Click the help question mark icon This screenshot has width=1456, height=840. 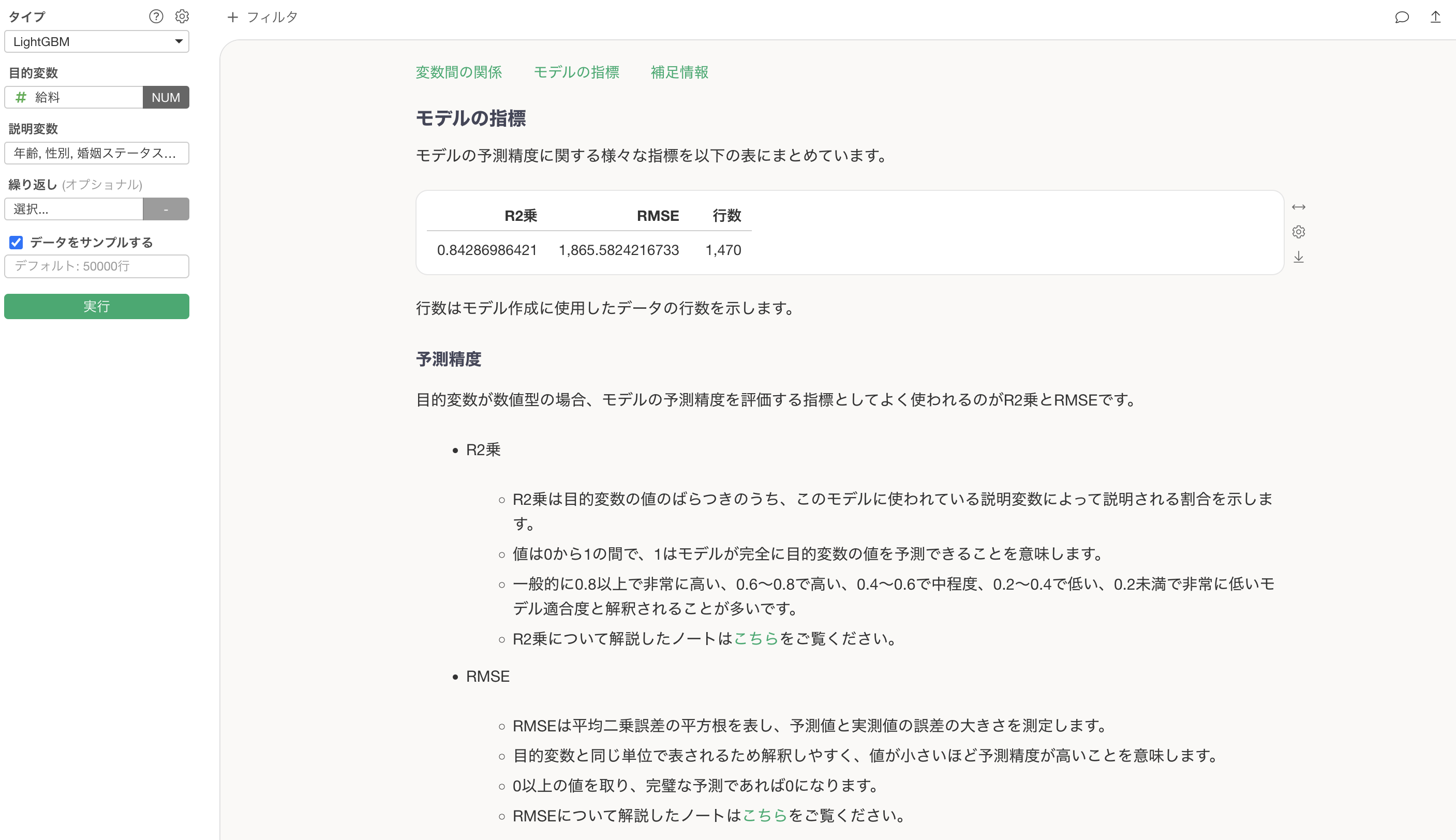(156, 16)
